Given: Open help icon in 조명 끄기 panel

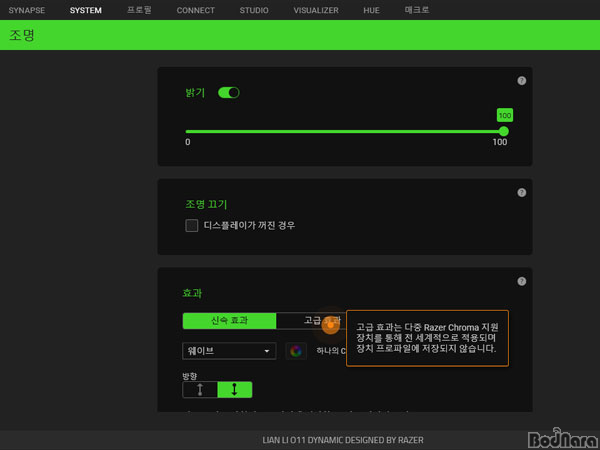Looking at the screenshot, I should point(522,192).
